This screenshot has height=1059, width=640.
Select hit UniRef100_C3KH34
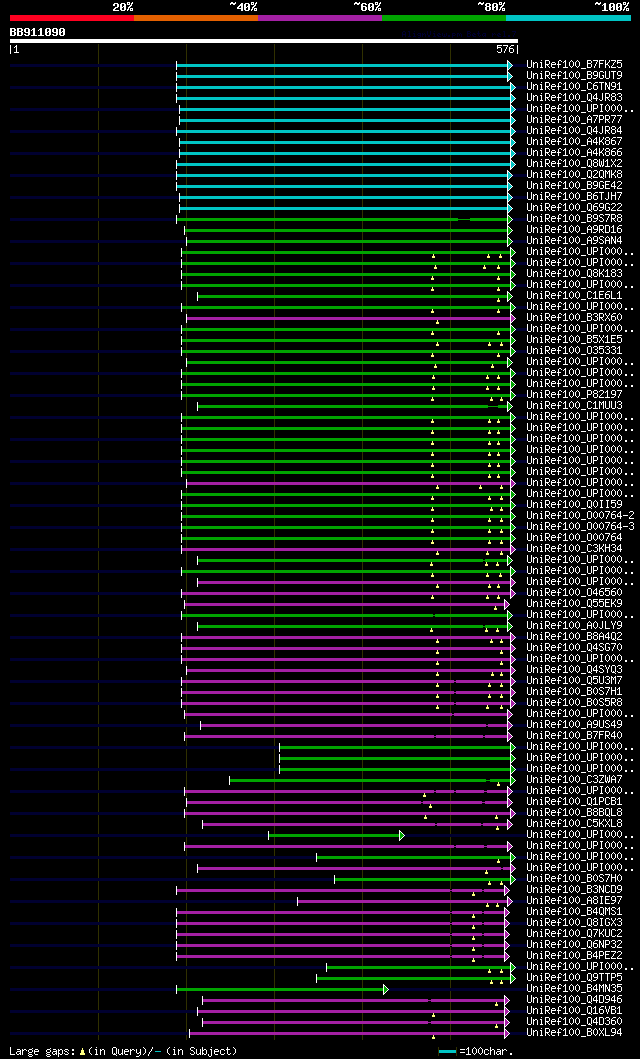[575, 549]
